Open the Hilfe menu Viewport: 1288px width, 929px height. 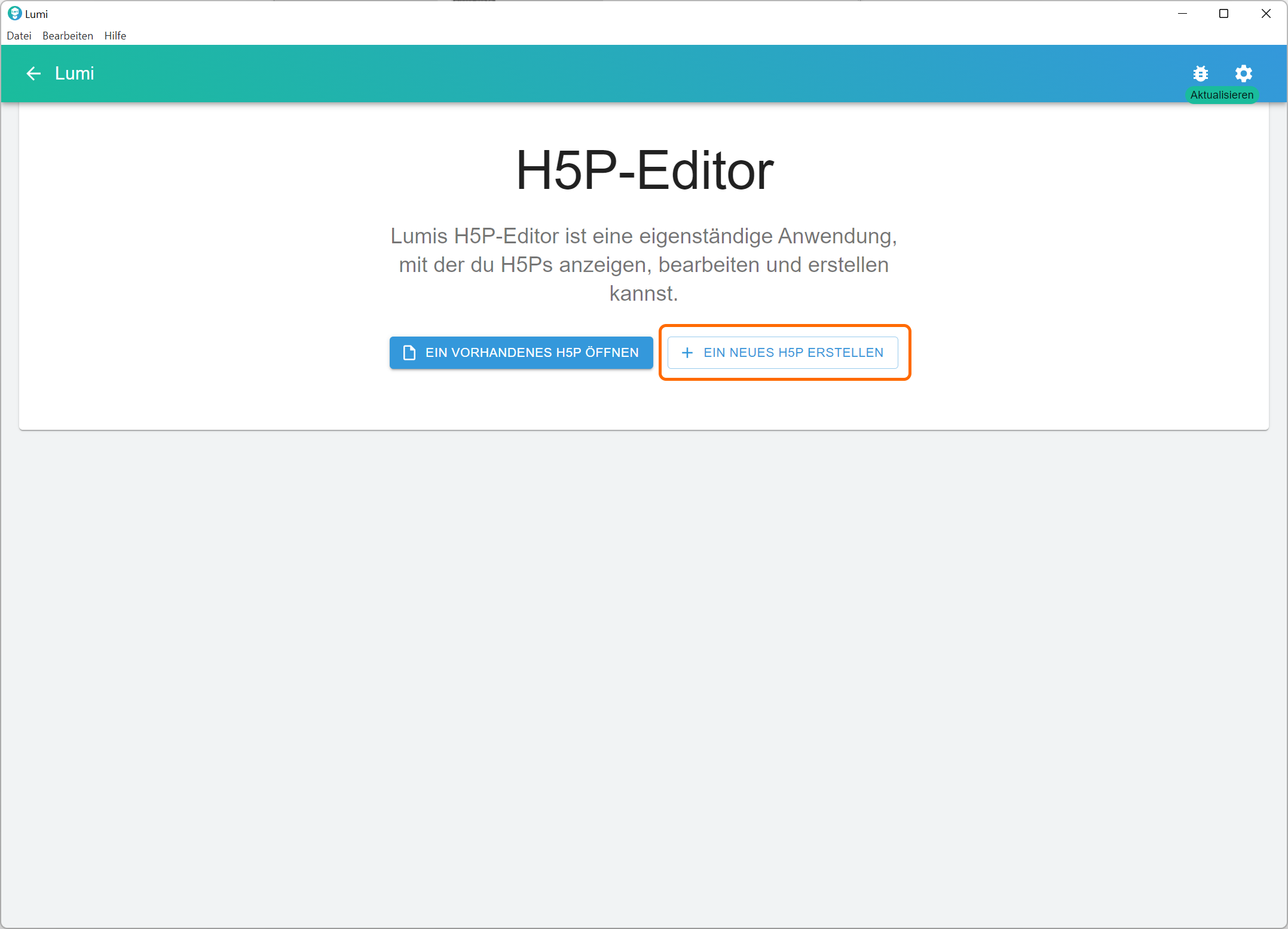(x=115, y=36)
